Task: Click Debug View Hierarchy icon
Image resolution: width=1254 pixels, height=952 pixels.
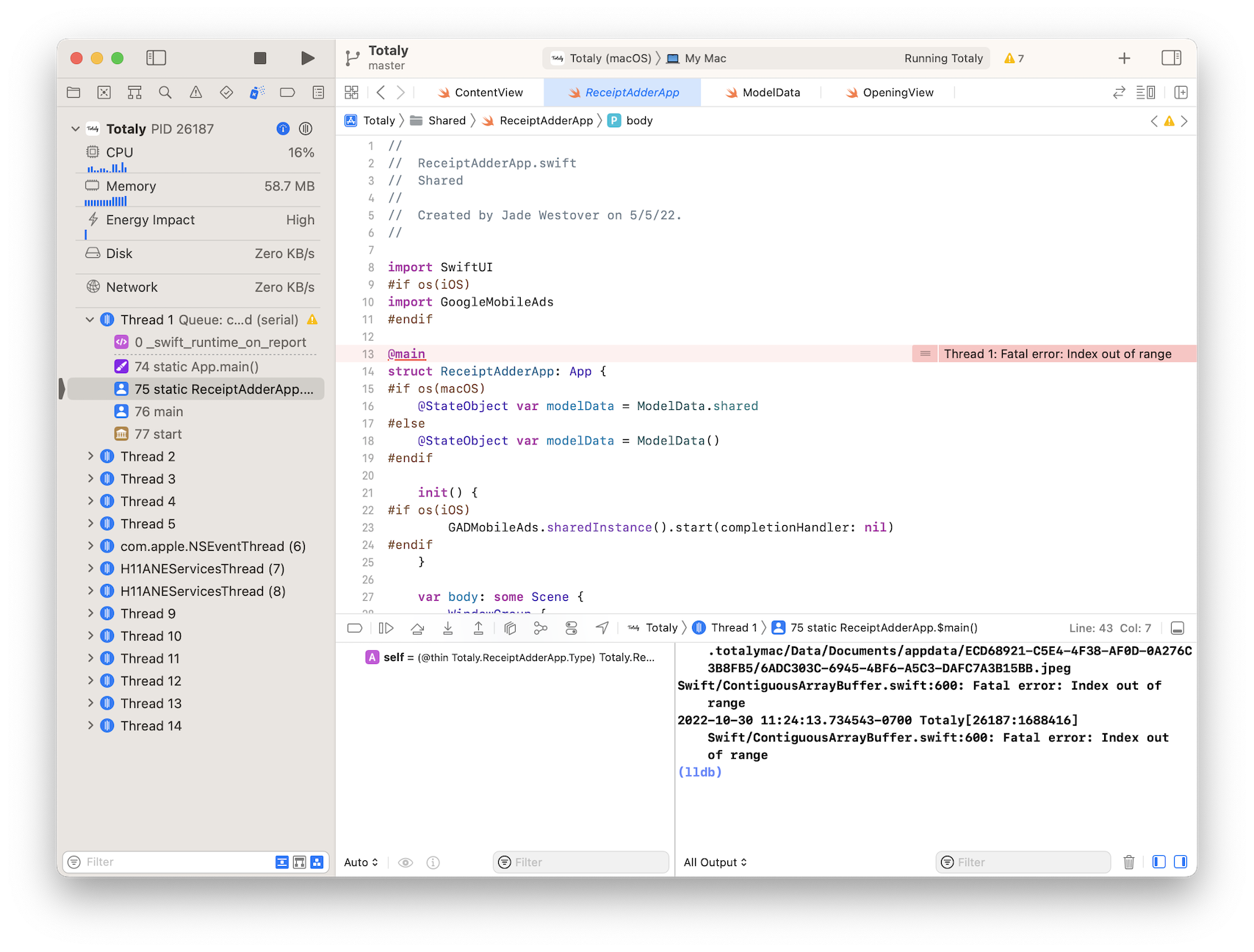Action: (510, 628)
